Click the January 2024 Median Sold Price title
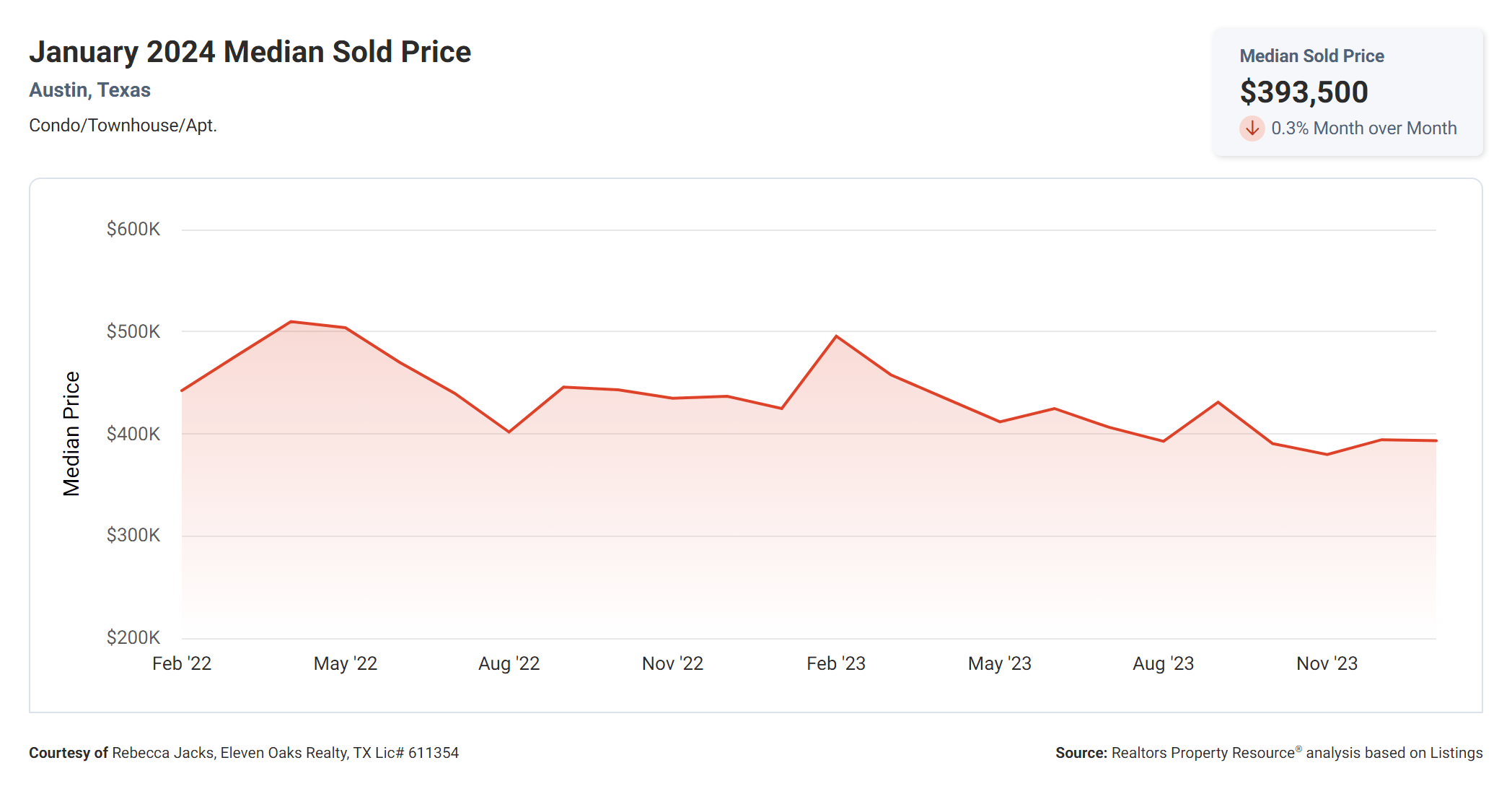 250,52
